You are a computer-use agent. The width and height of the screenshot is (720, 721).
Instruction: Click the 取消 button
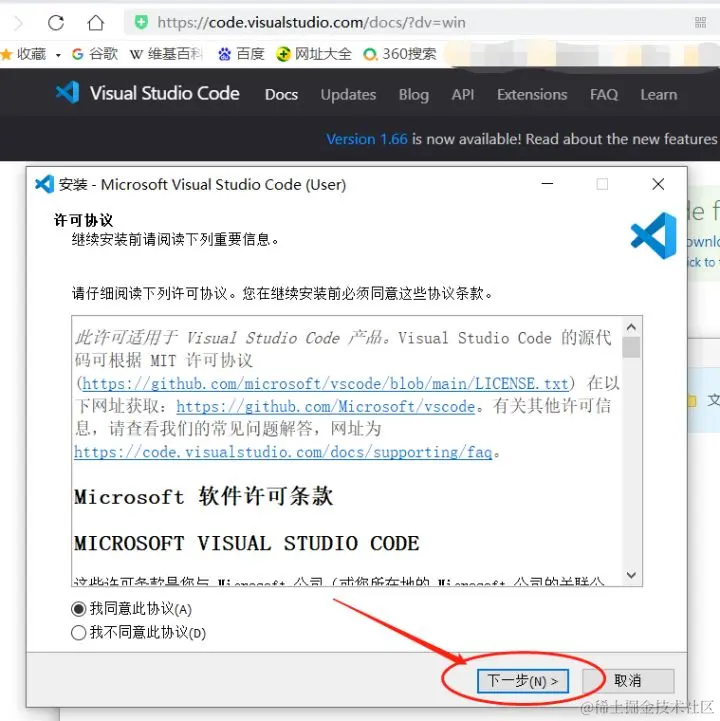point(628,681)
